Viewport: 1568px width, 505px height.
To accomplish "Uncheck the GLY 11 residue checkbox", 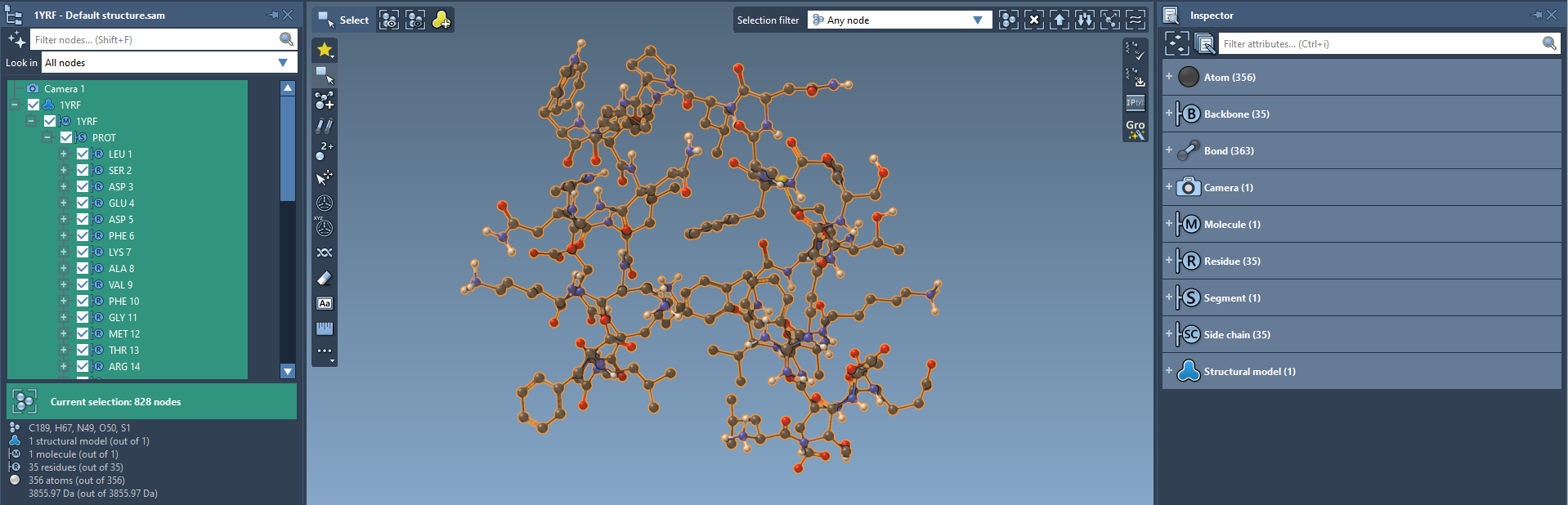I will tap(83, 318).
